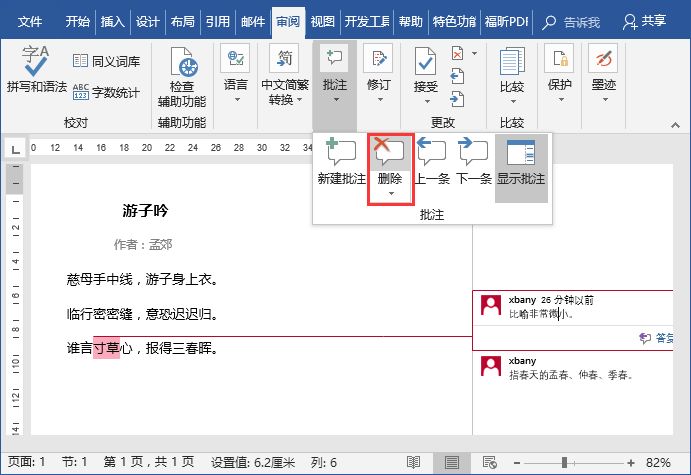Open the 开发工具 (Developer) tab
The height and width of the screenshot is (475, 691).
tap(367, 22)
